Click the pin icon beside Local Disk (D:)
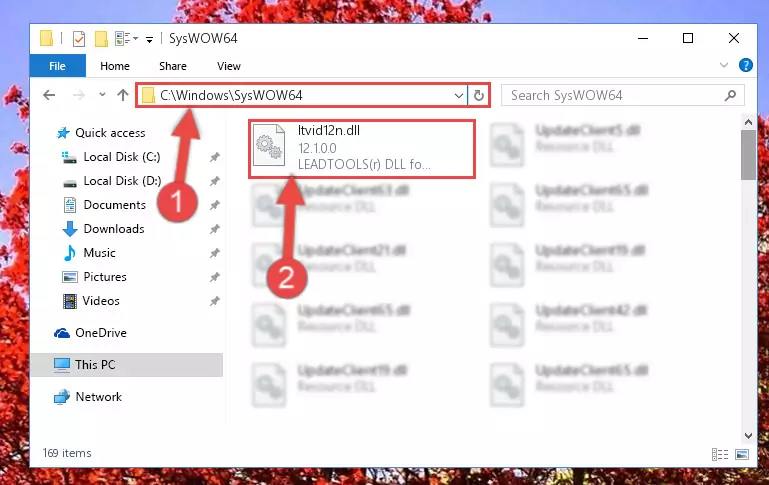Viewport: 769px width, 485px height. pos(214,181)
